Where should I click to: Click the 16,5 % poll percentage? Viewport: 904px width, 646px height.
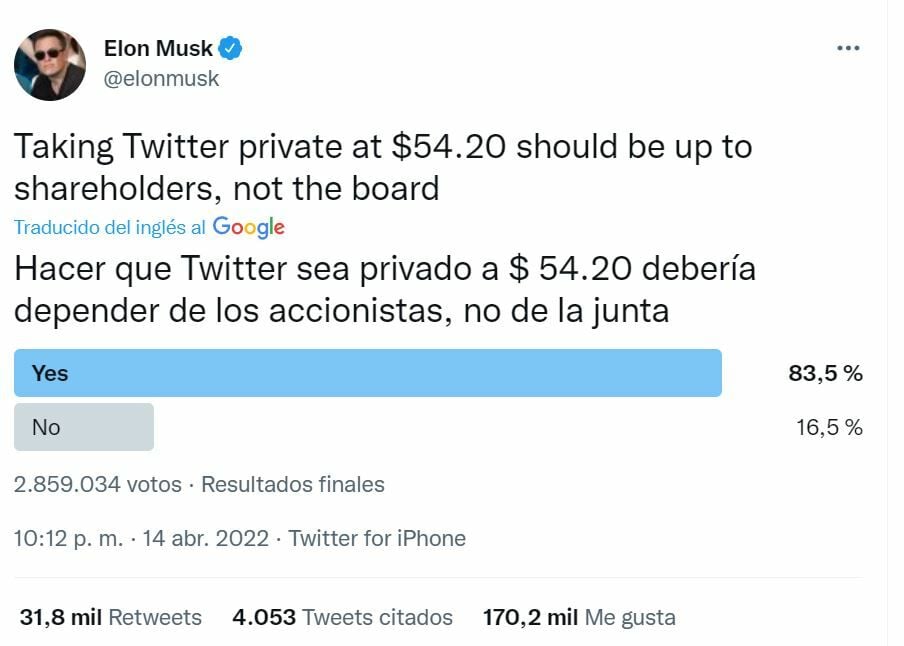click(828, 428)
